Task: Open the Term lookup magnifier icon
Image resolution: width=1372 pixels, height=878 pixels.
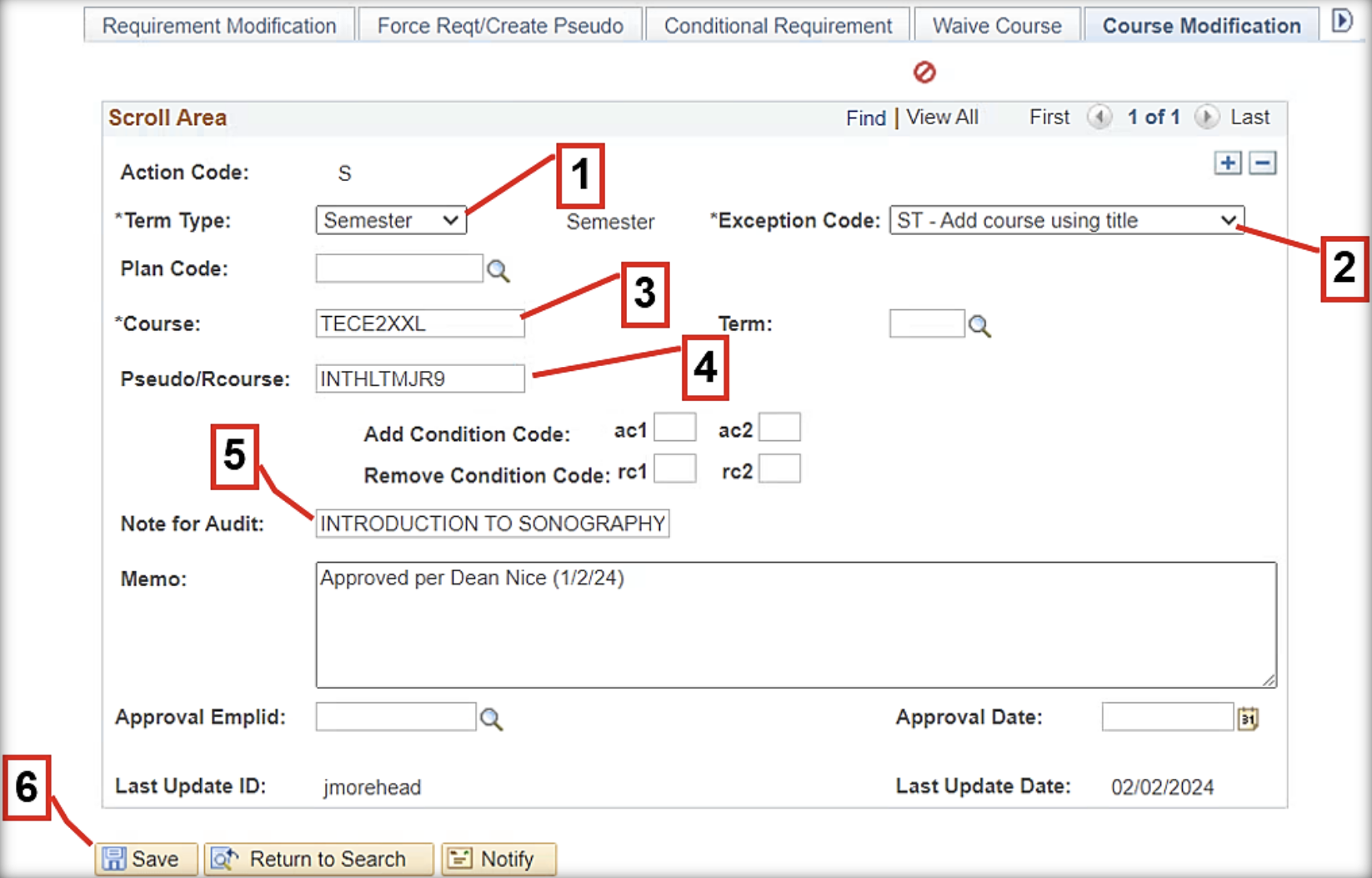Action: [x=979, y=326]
